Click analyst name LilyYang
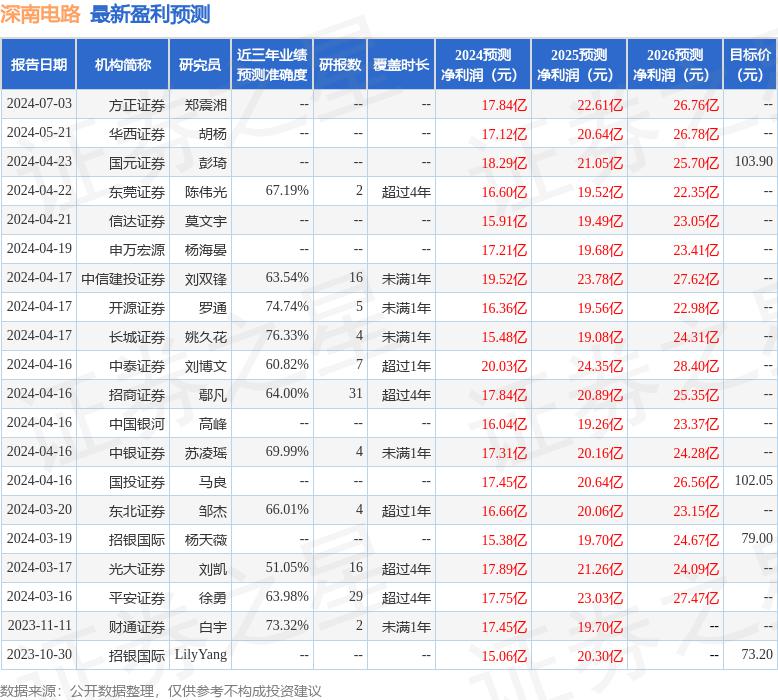The image size is (778, 700). pos(201,655)
